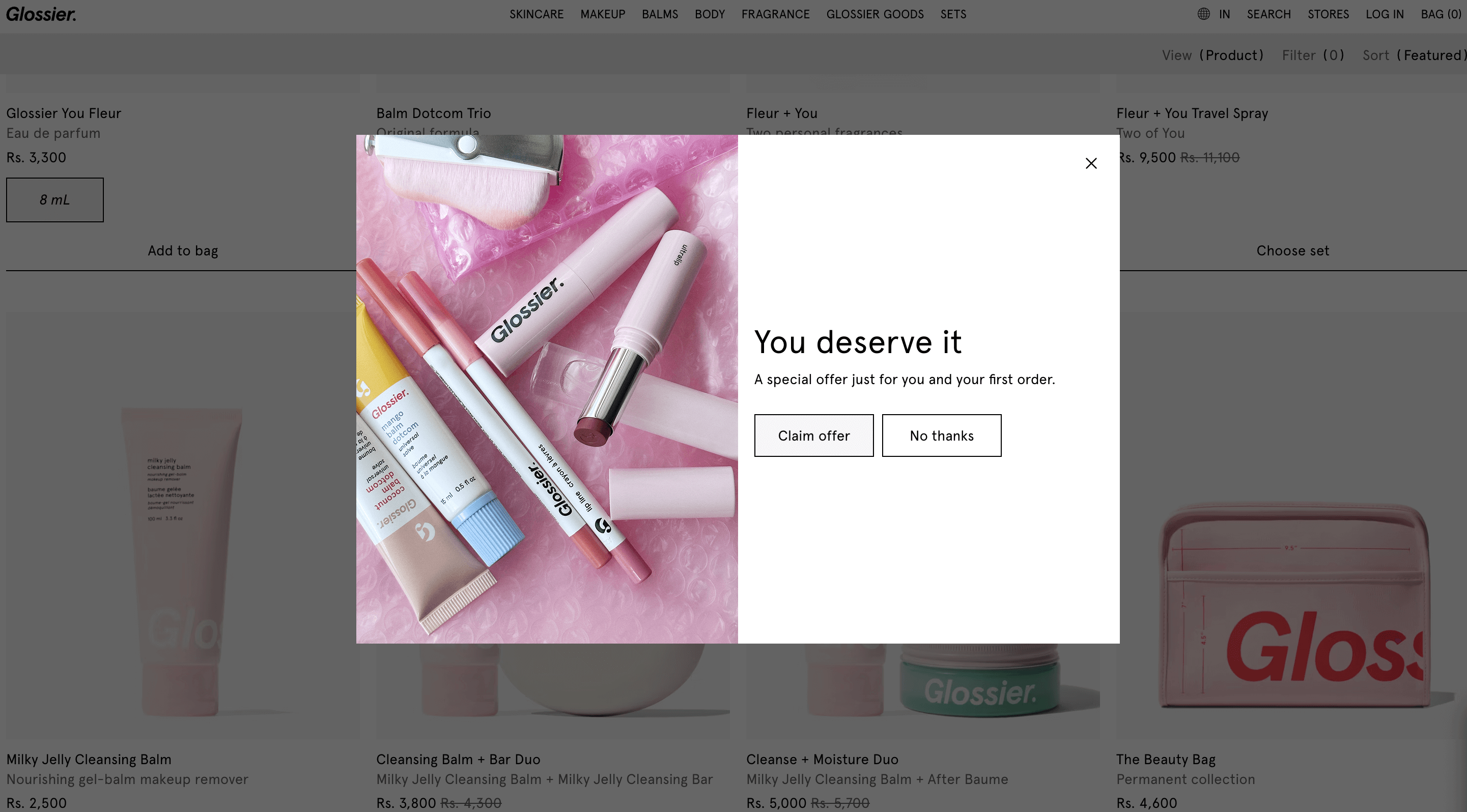Open the FRAGRANCE menu
The image size is (1467, 812).
pyautogui.click(x=775, y=14)
